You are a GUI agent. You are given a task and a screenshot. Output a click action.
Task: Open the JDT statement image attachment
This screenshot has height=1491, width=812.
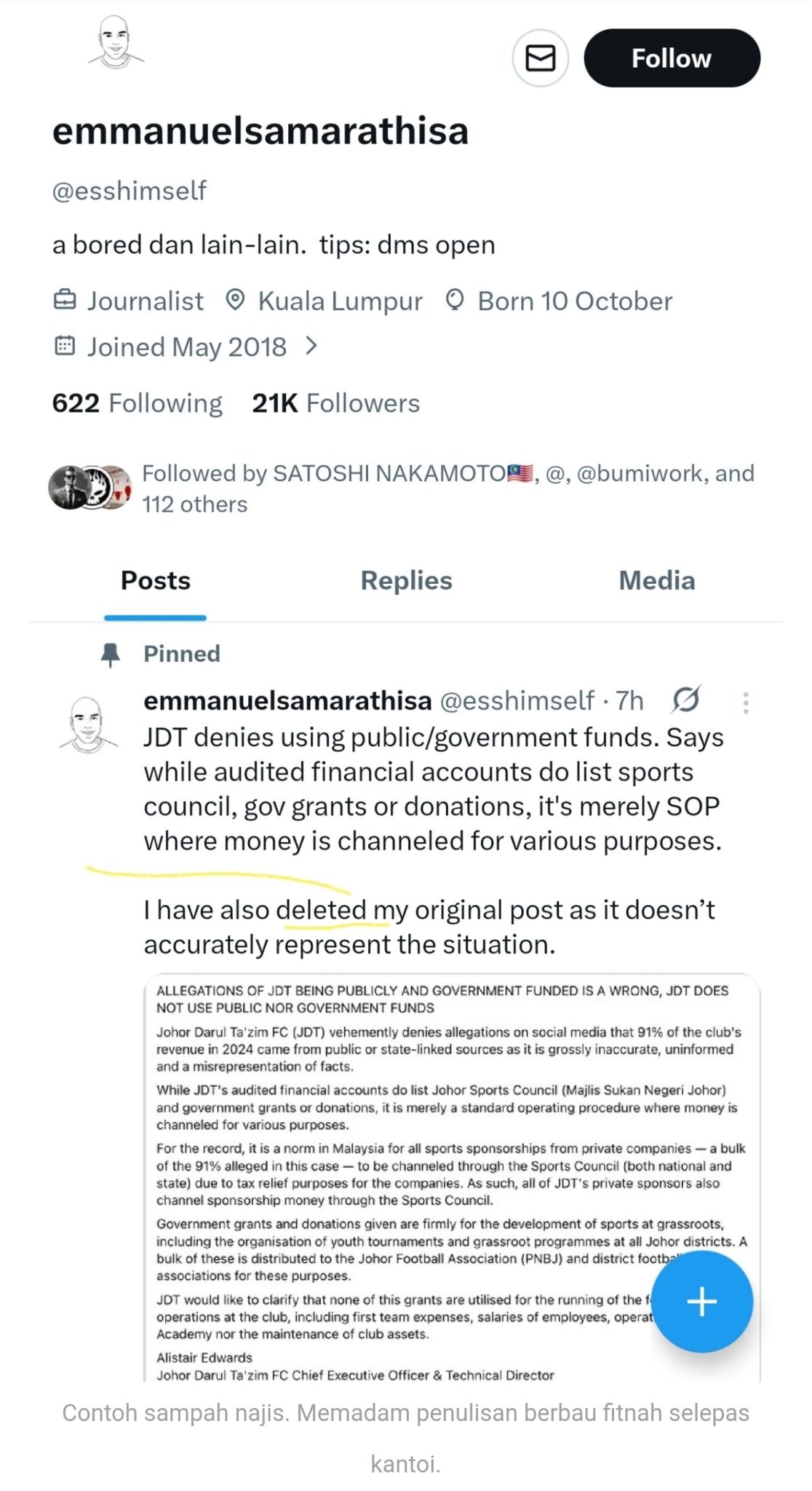[407, 1165]
